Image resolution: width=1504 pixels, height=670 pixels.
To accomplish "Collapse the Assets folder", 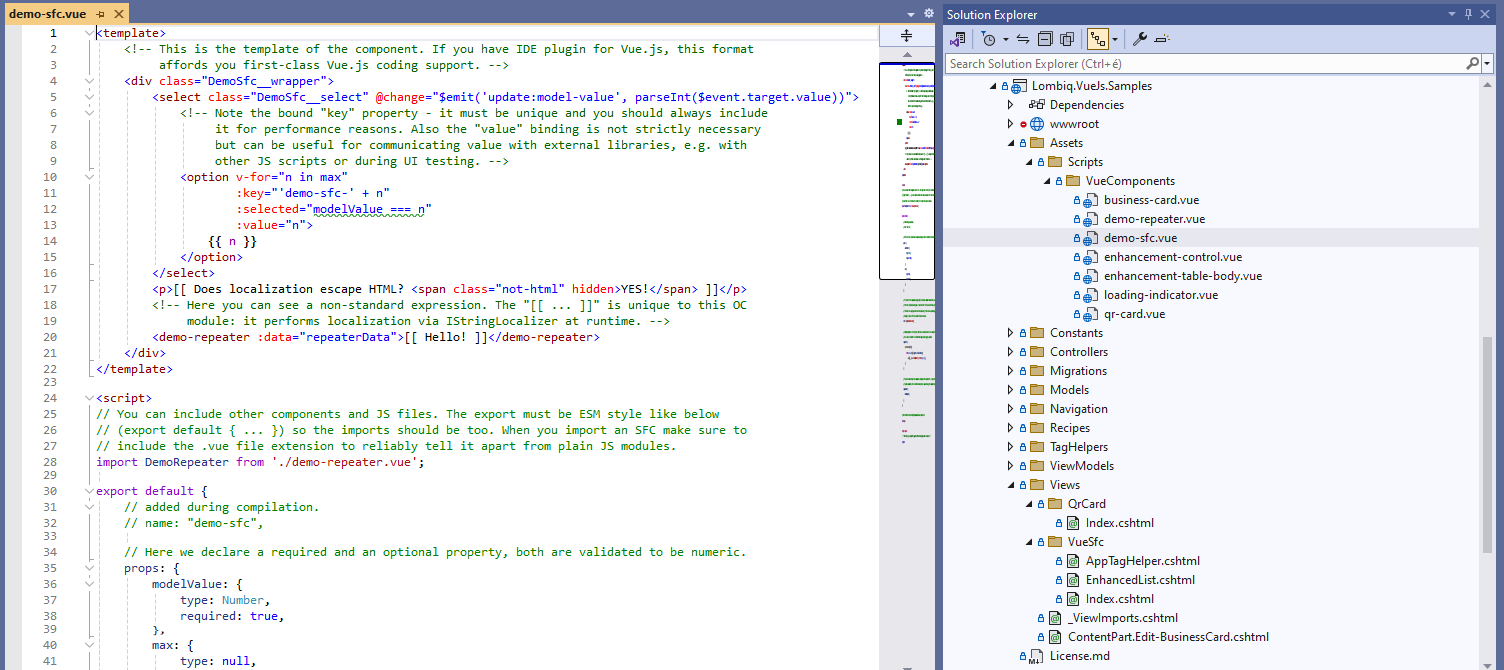I will pyautogui.click(x=1010, y=143).
